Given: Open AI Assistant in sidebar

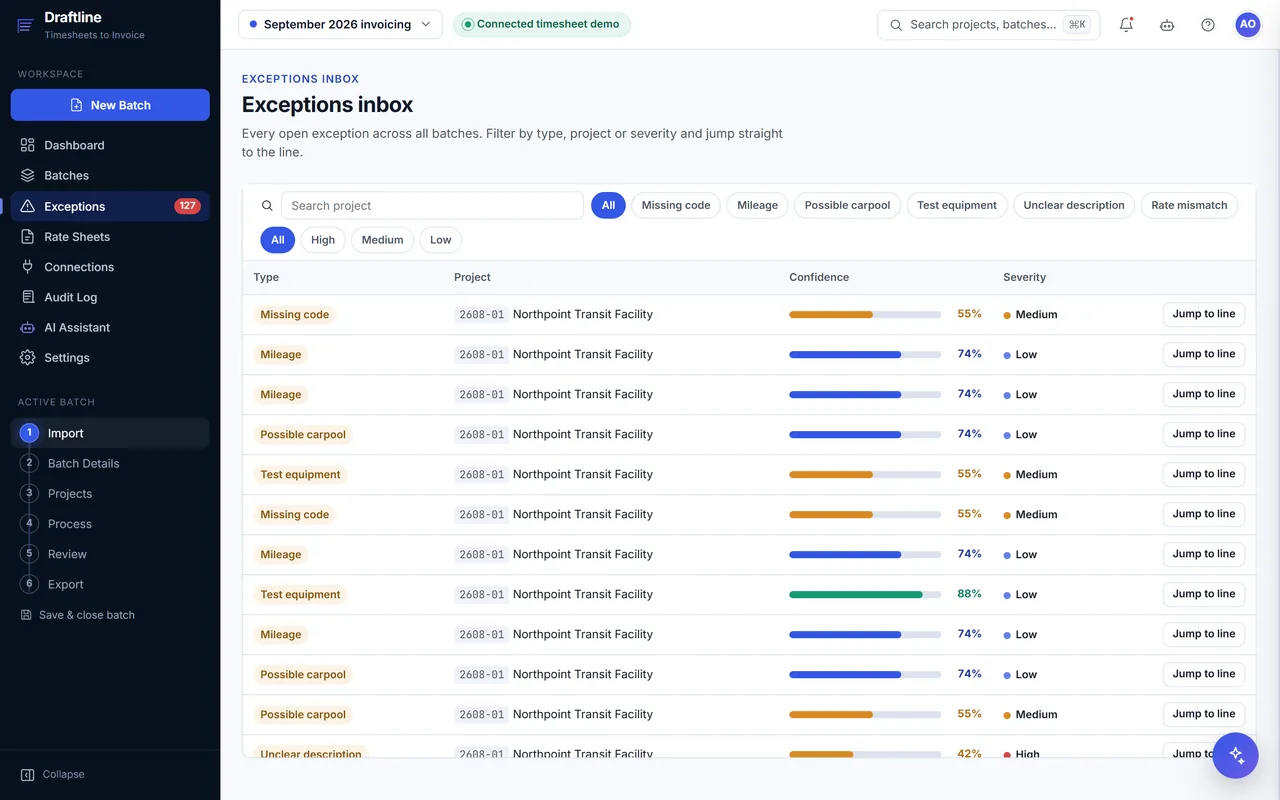Looking at the screenshot, I should (x=110, y=327).
